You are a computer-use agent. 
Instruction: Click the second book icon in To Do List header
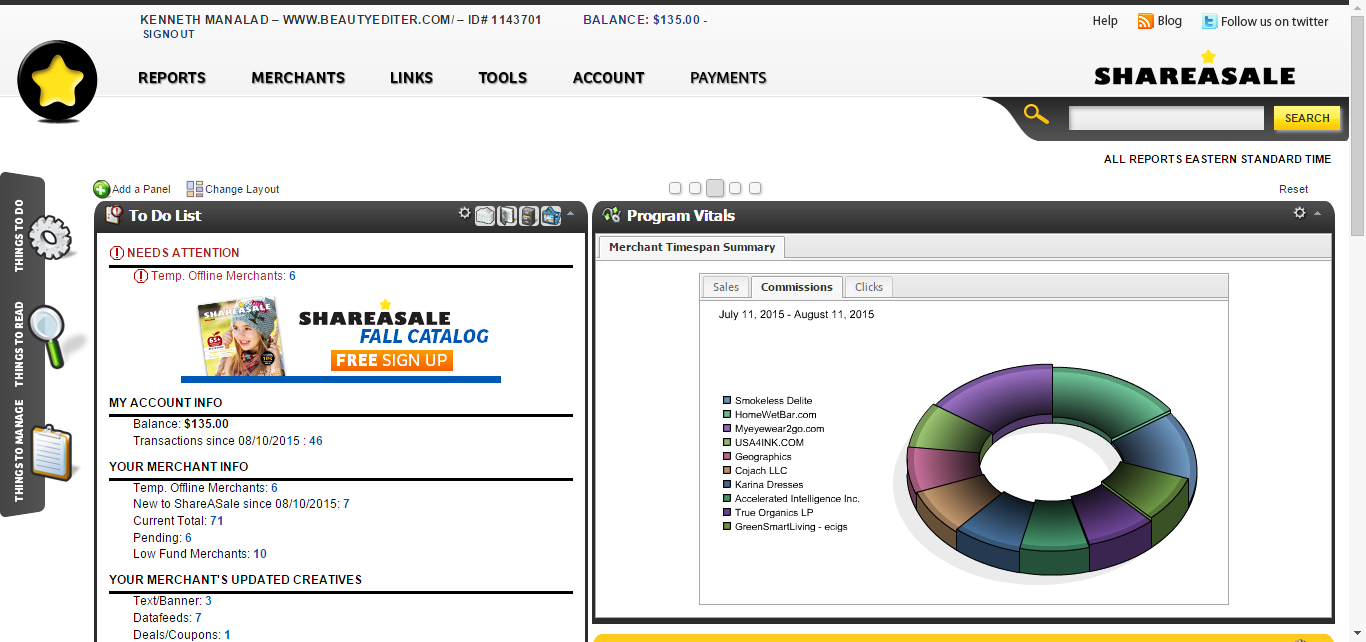pos(507,215)
